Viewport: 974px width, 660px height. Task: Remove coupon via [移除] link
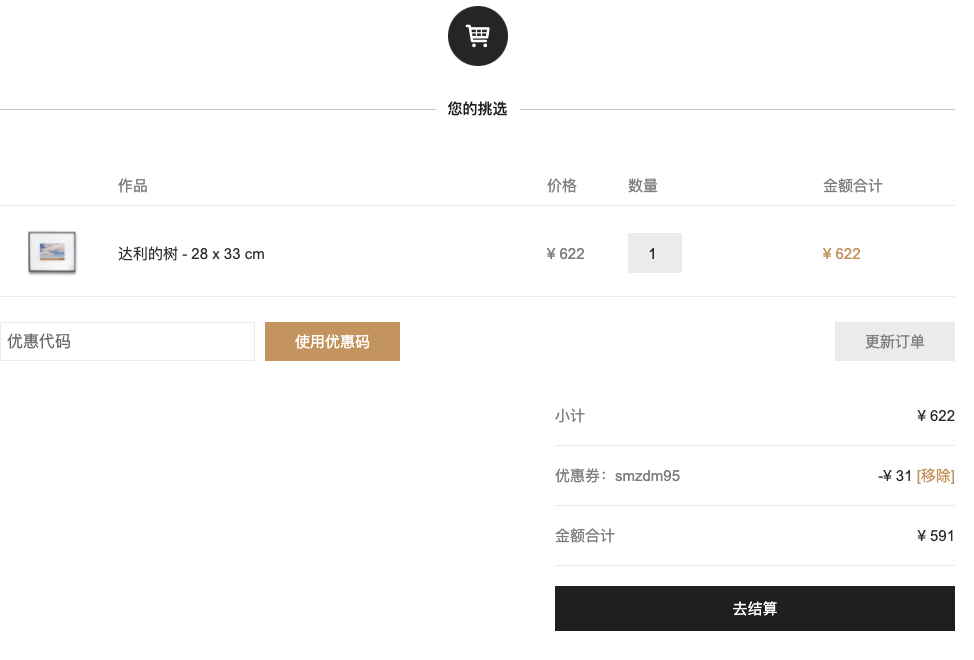click(935, 476)
